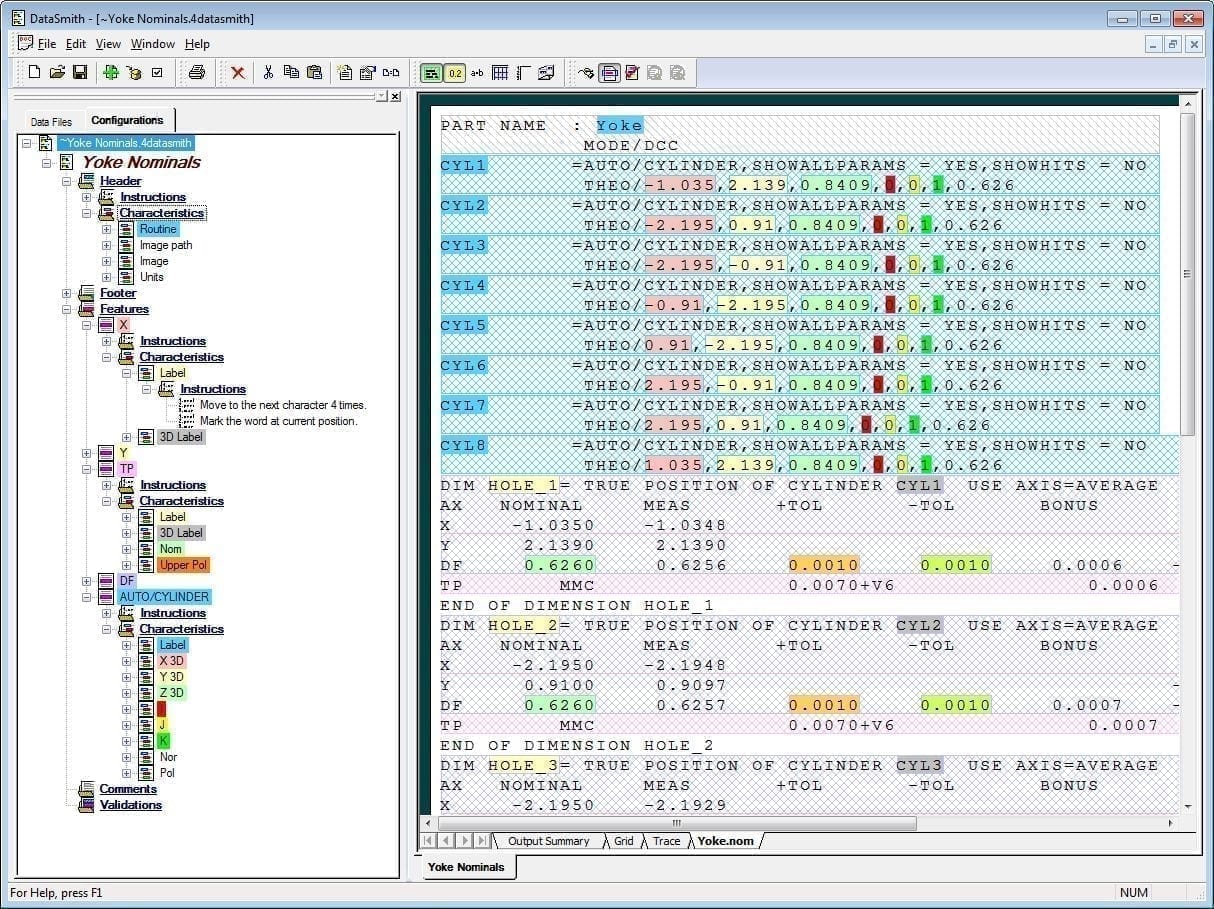
Task: Toggle the highlighted green layout button
Action: click(431, 72)
